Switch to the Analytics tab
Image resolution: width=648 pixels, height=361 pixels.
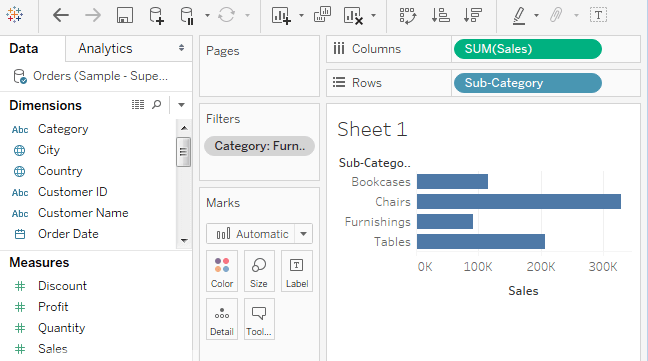pyautogui.click(x=105, y=49)
